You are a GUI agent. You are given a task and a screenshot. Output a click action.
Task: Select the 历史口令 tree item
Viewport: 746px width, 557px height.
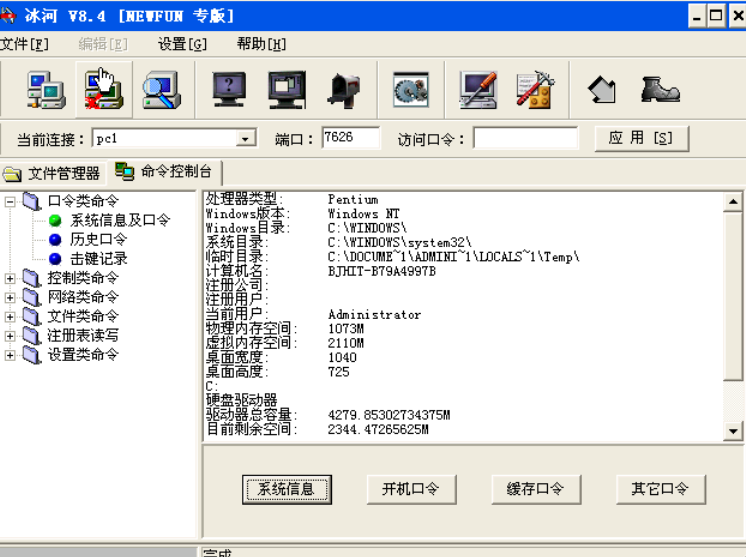(98, 239)
